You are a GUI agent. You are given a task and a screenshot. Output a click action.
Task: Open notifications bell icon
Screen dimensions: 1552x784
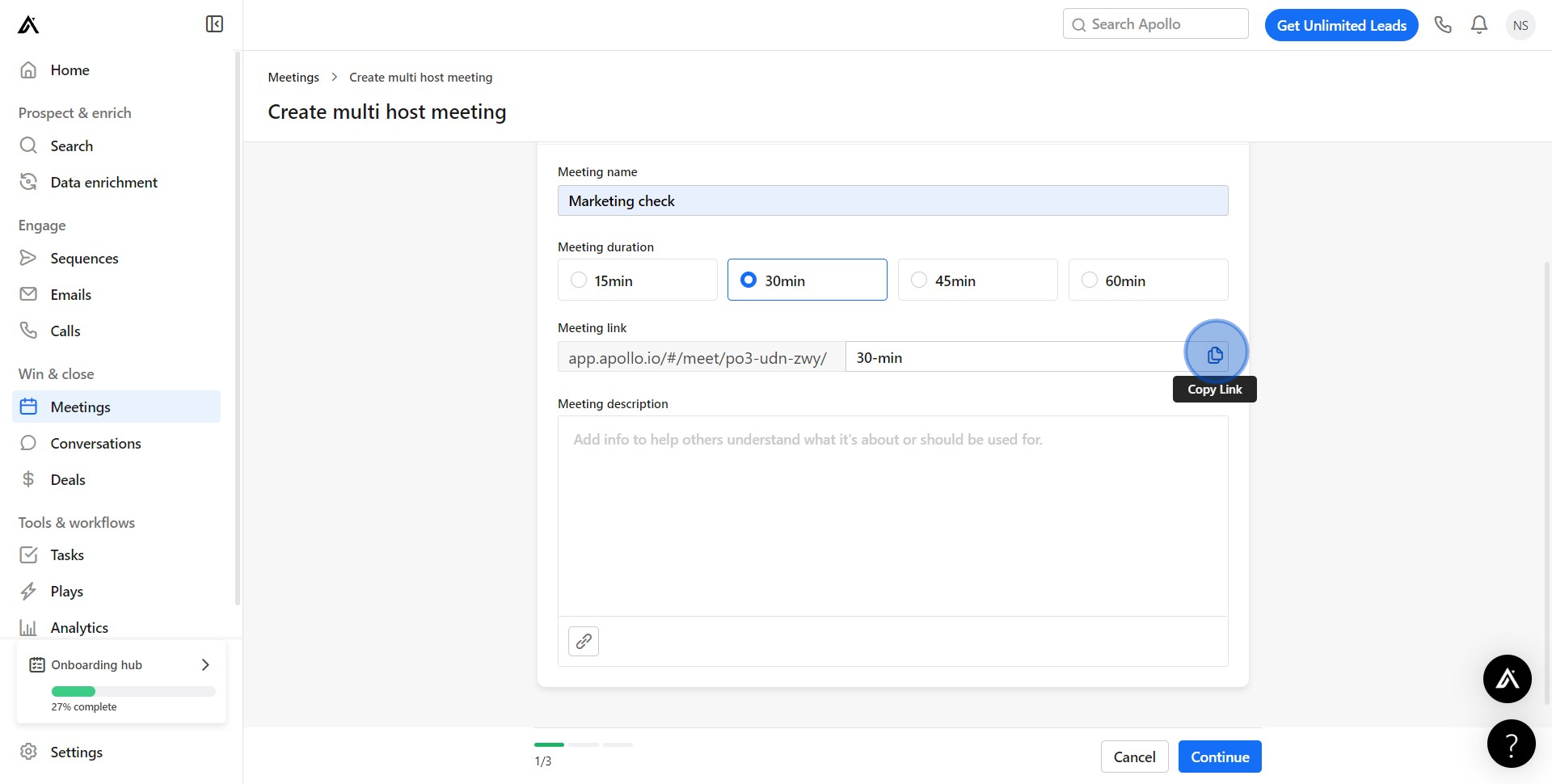point(1479,25)
